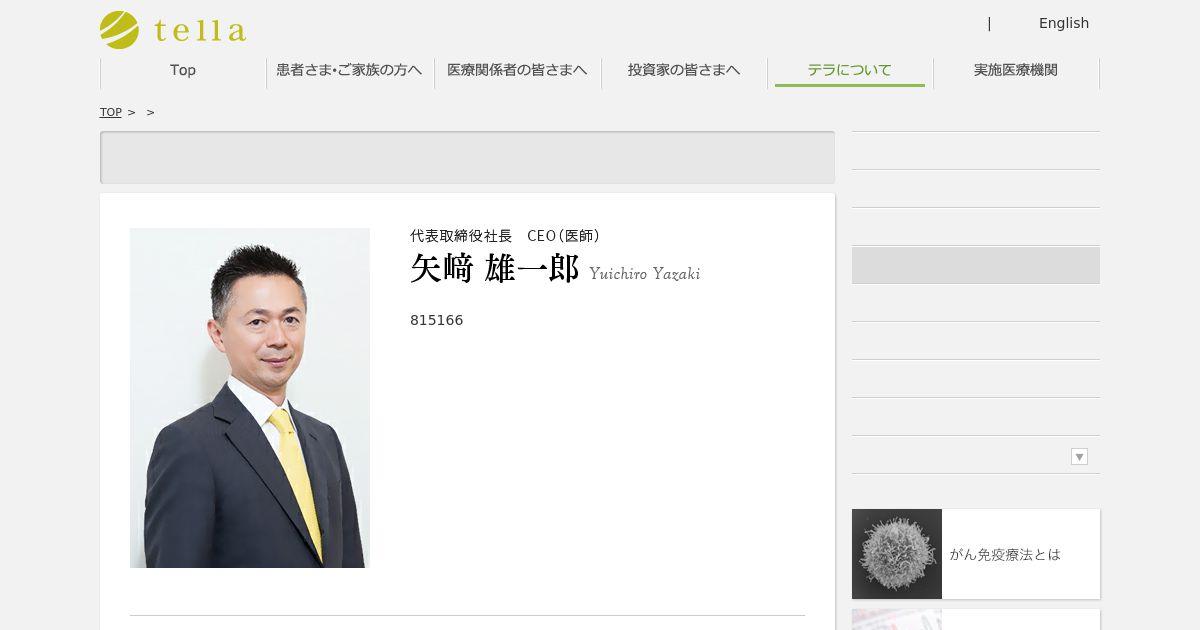The width and height of the screenshot is (1200, 630).
Task: Expand sidebar menu with down arrow
Action: coord(1079,456)
